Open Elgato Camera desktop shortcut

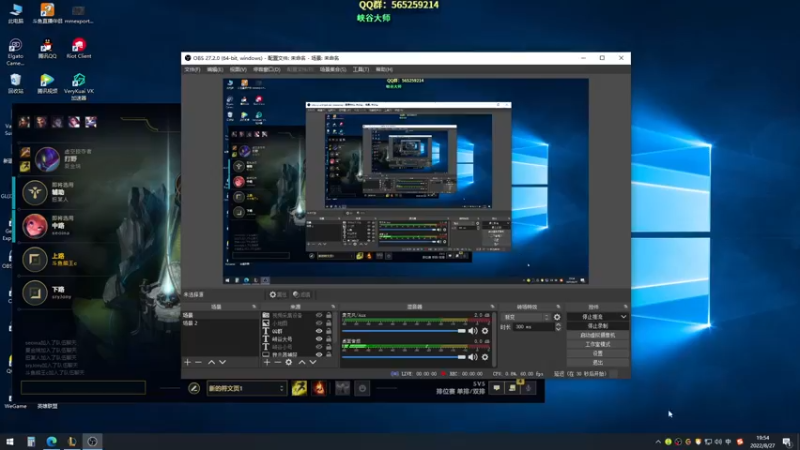15,52
